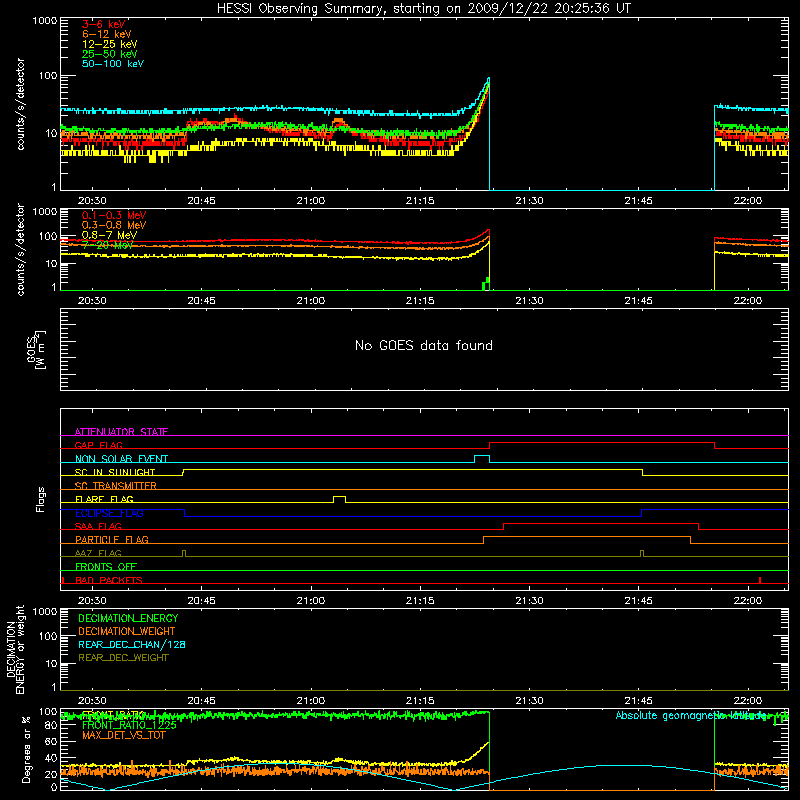Click the 0.8-7 MeV legend label
The height and width of the screenshot is (800, 800).
[x=109, y=235]
